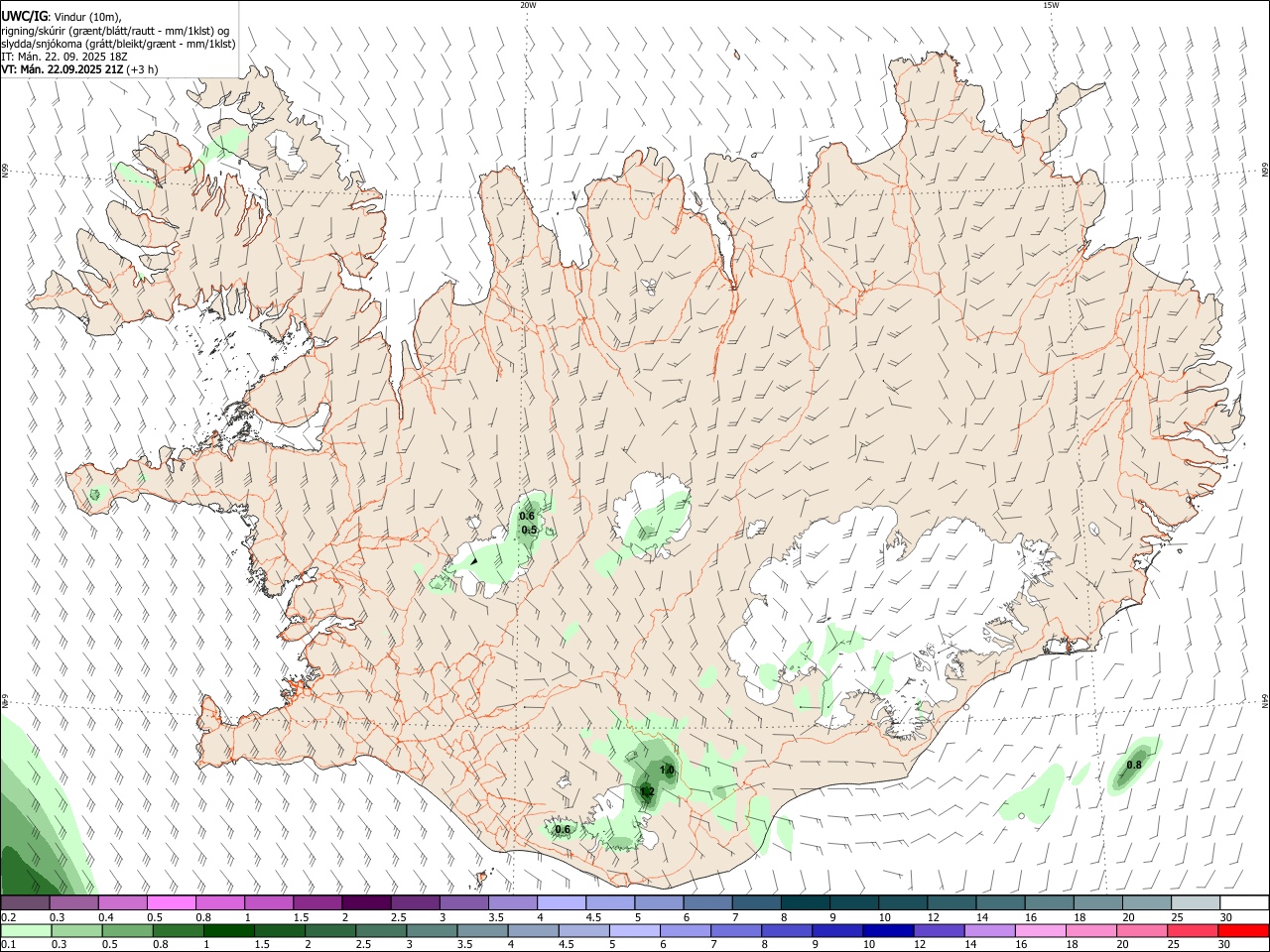Click the "0.8" precipitation value offshore southeast
Screen dimensions: 1270x952
(x=1134, y=765)
